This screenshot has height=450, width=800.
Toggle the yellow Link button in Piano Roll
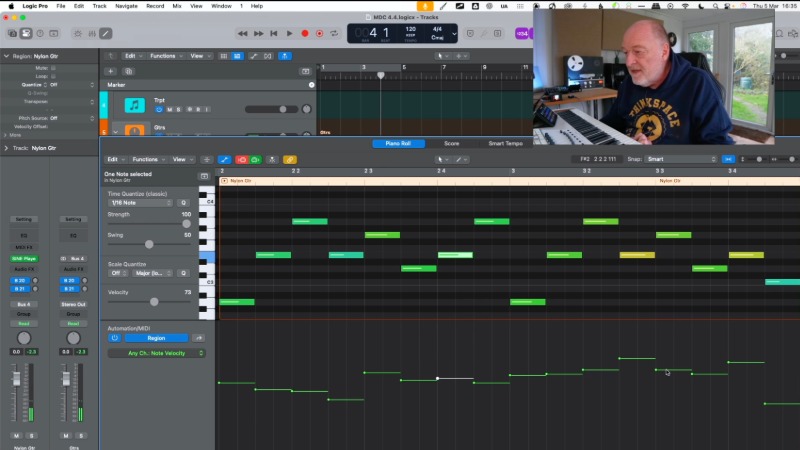[x=290, y=160]
